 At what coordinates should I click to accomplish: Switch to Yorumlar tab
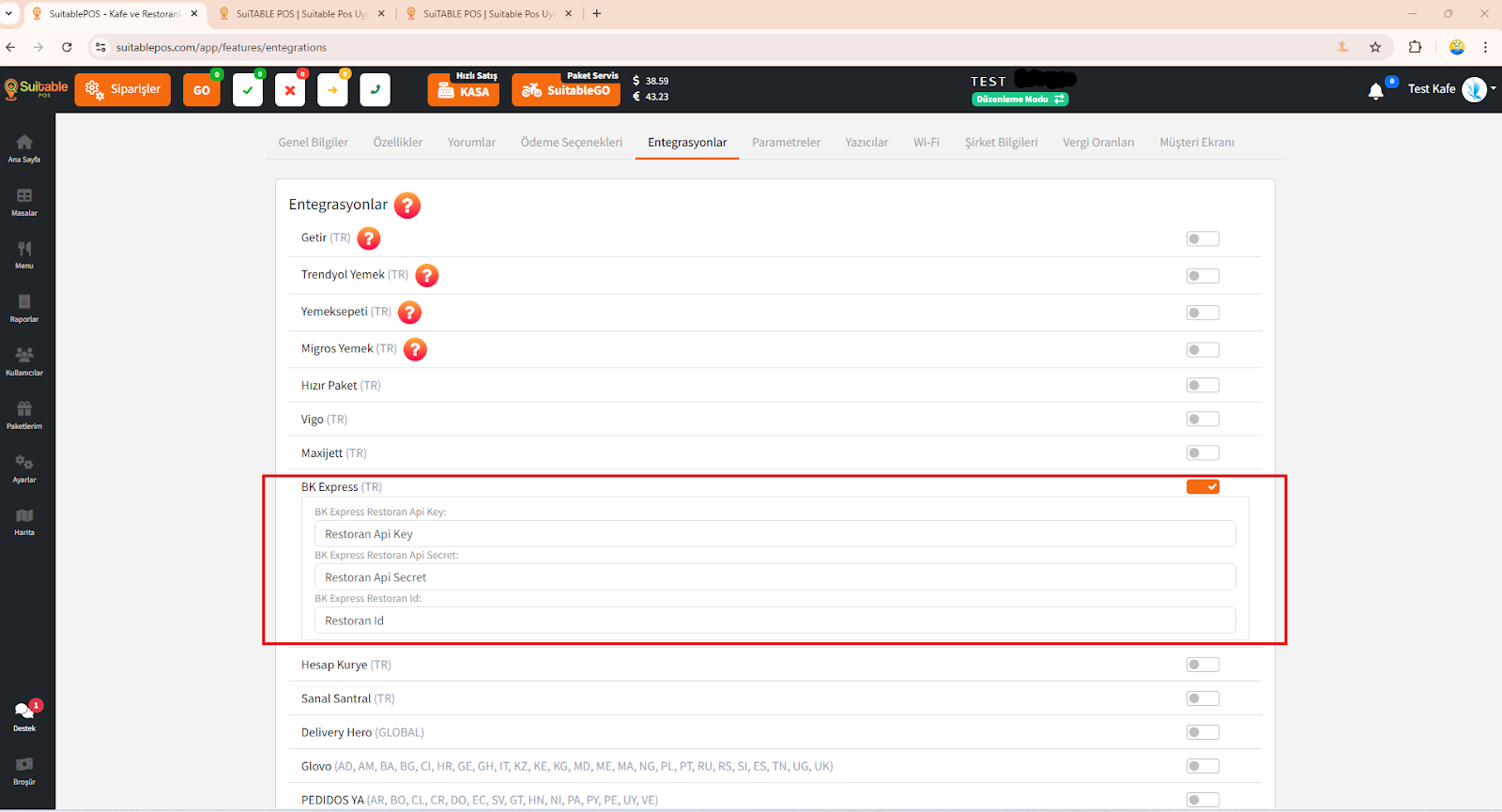pos(471,143)
